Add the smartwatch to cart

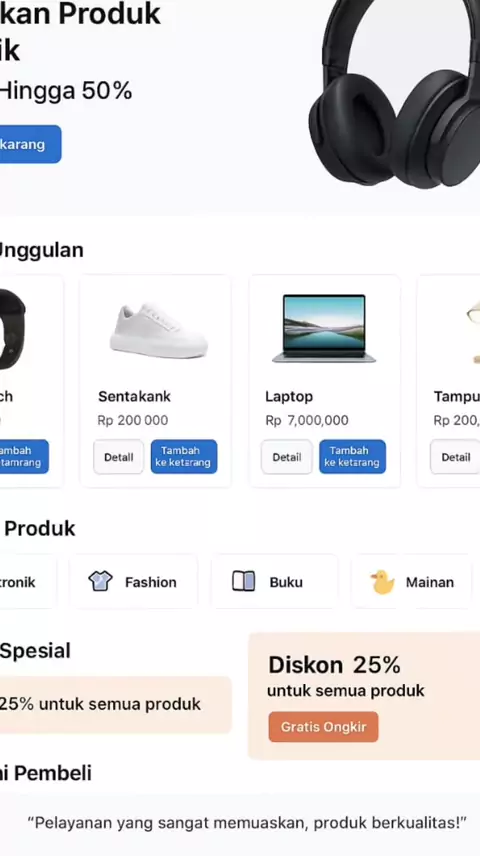24,456
